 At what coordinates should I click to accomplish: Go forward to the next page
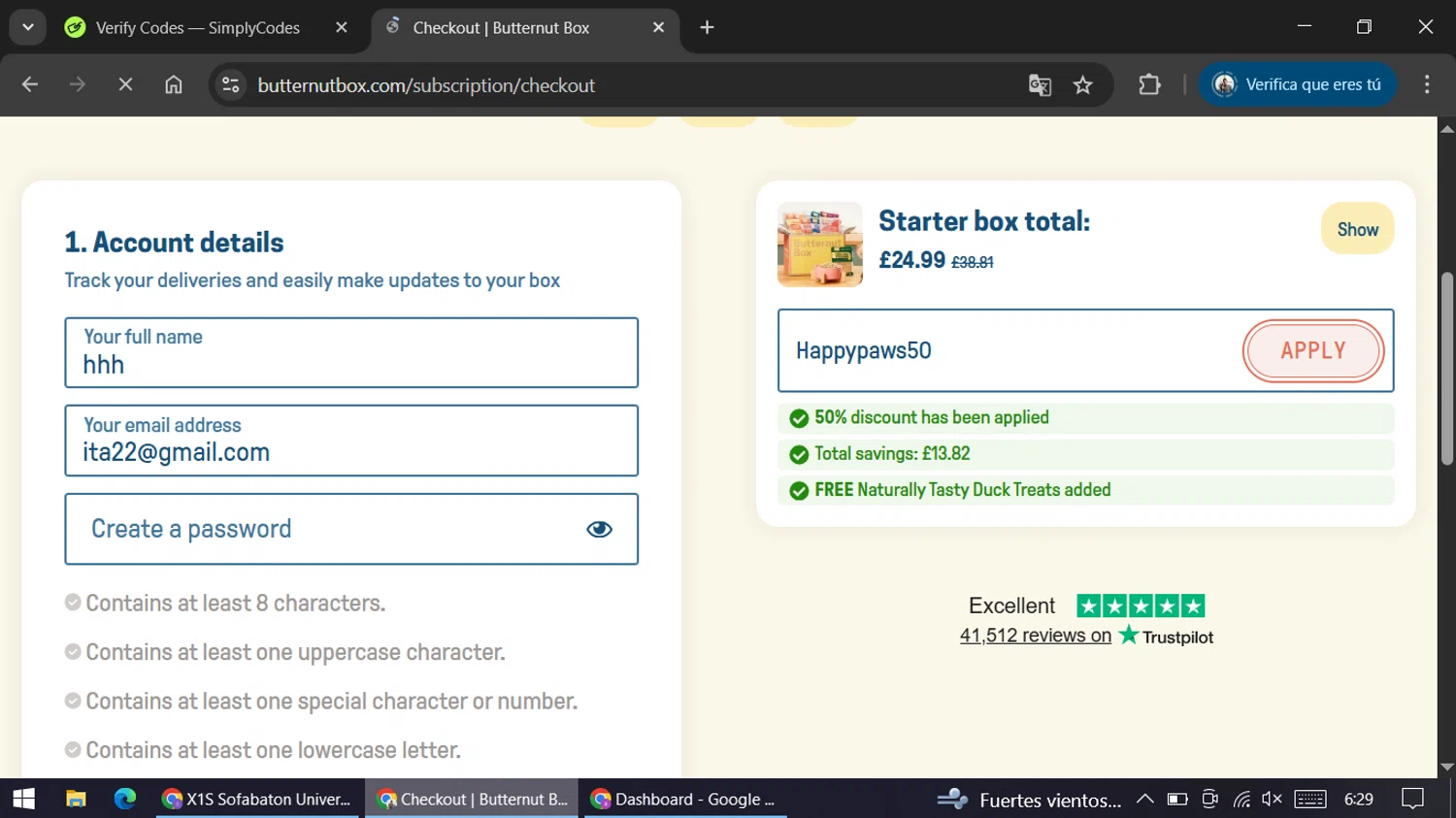coord(78,85)
